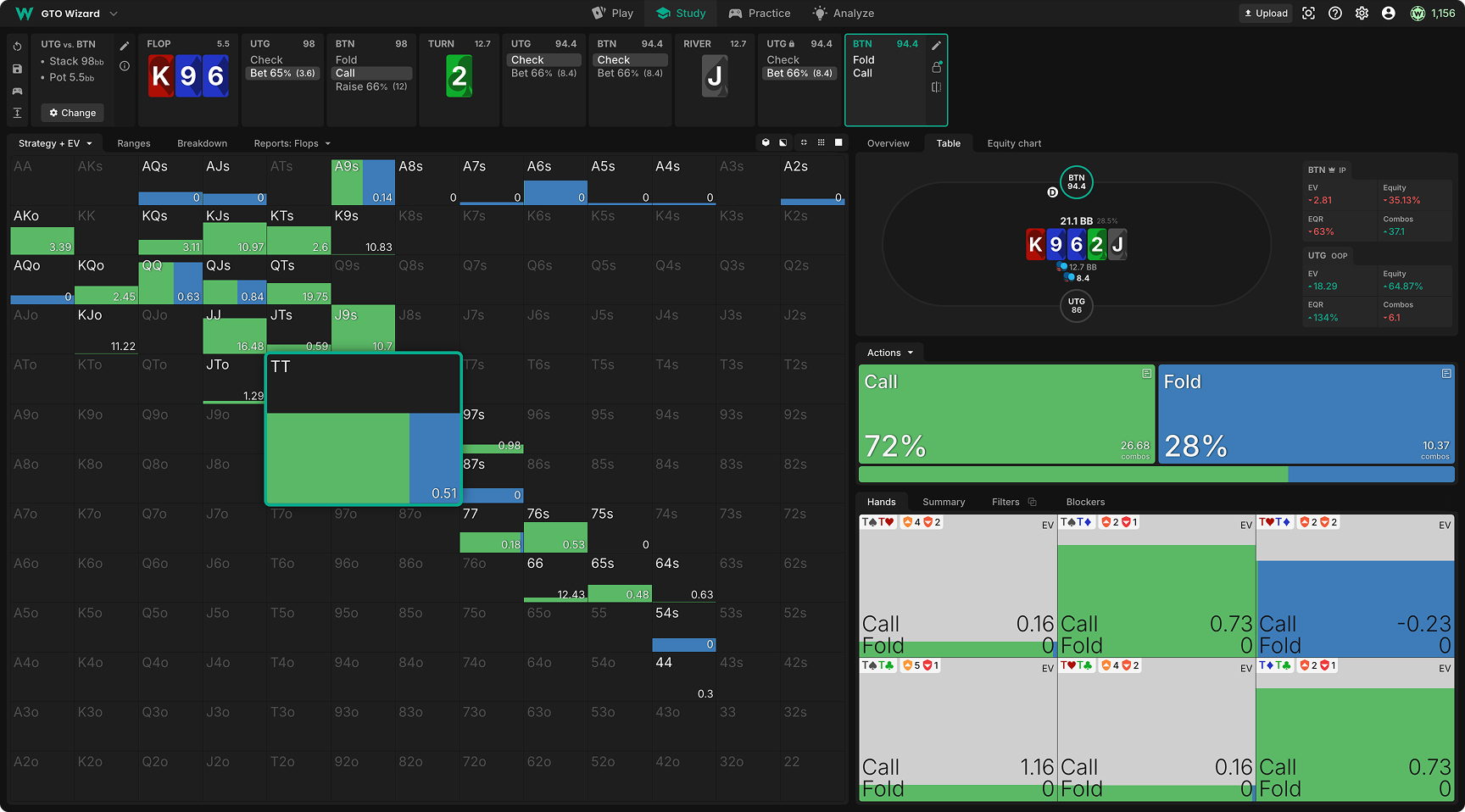Click the reset spot icon
This screenshot has width=1465, height=812.
[x=17, y=47]
